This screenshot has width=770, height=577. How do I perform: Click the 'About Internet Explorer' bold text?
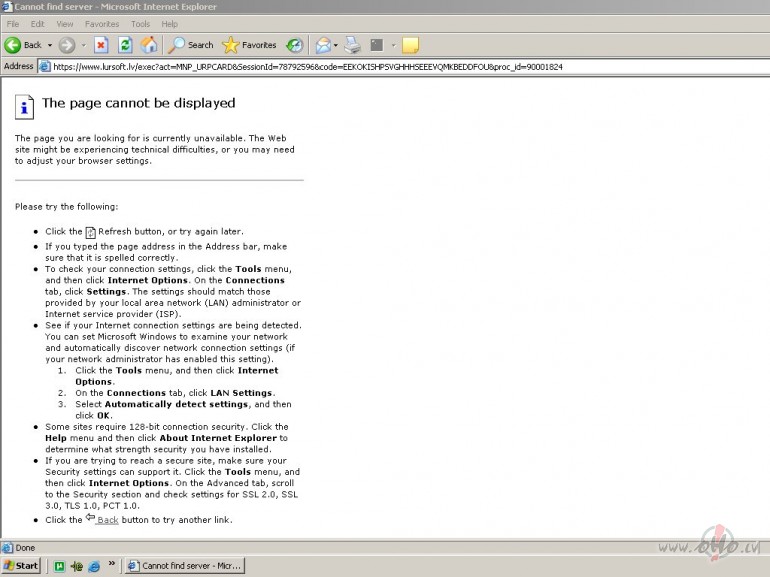[x=218, y=438]
